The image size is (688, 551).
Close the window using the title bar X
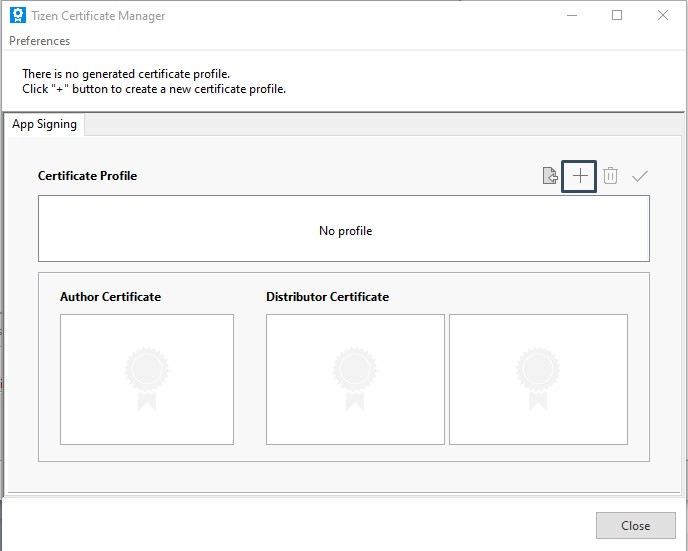(x=663, y=16)
